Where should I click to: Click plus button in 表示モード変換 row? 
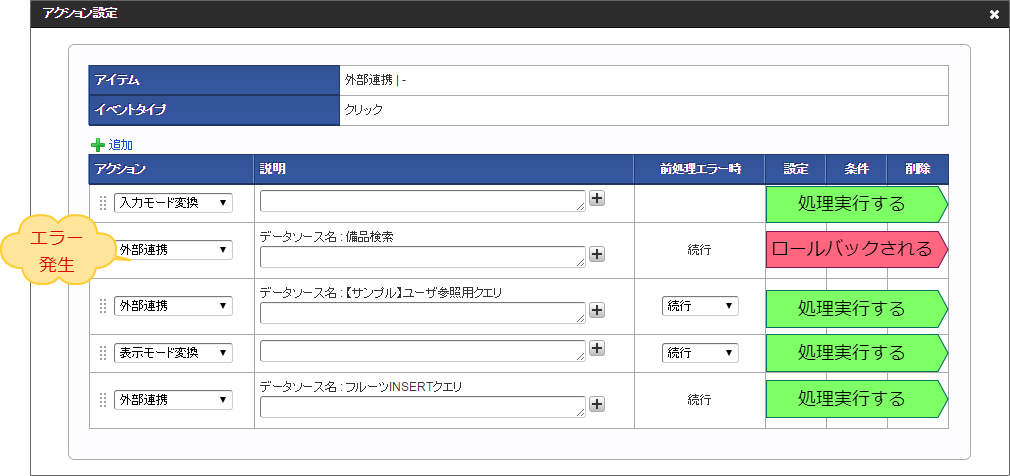(597, 348)
